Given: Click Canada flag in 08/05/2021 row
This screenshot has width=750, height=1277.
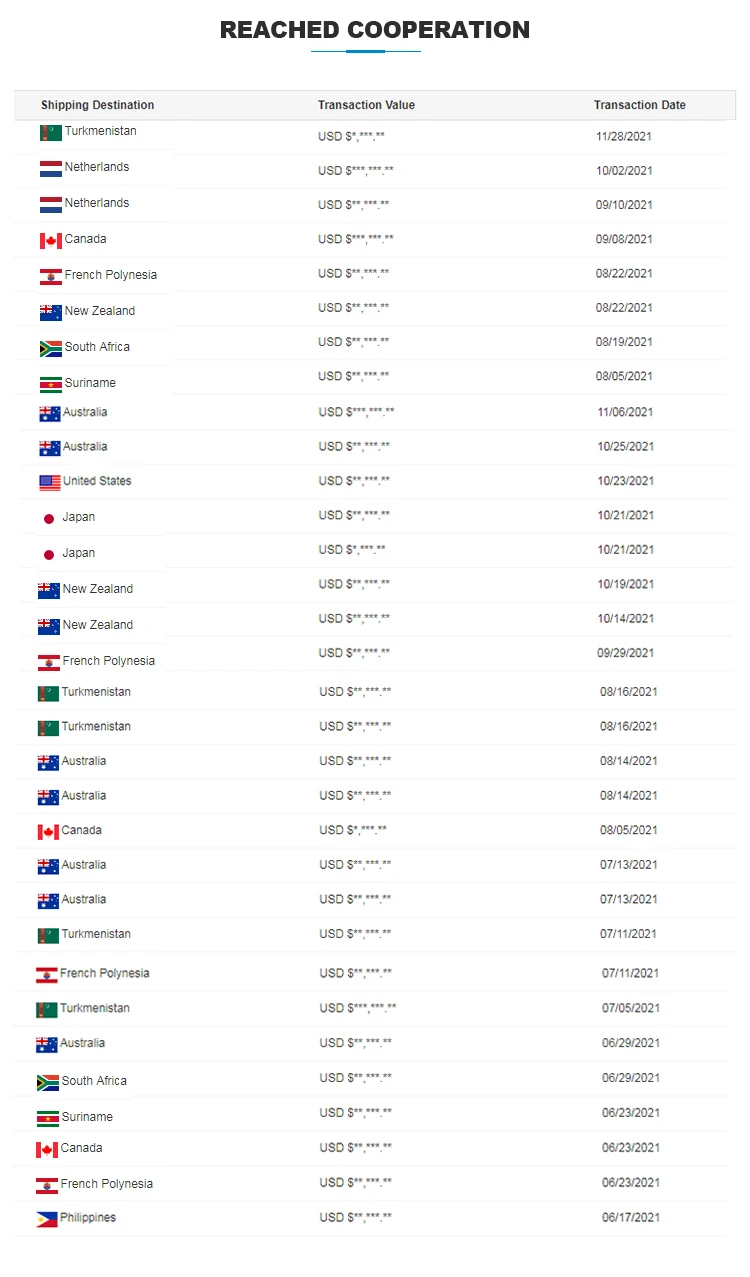Looking at the screenshot, I should [x=48, y=832].
